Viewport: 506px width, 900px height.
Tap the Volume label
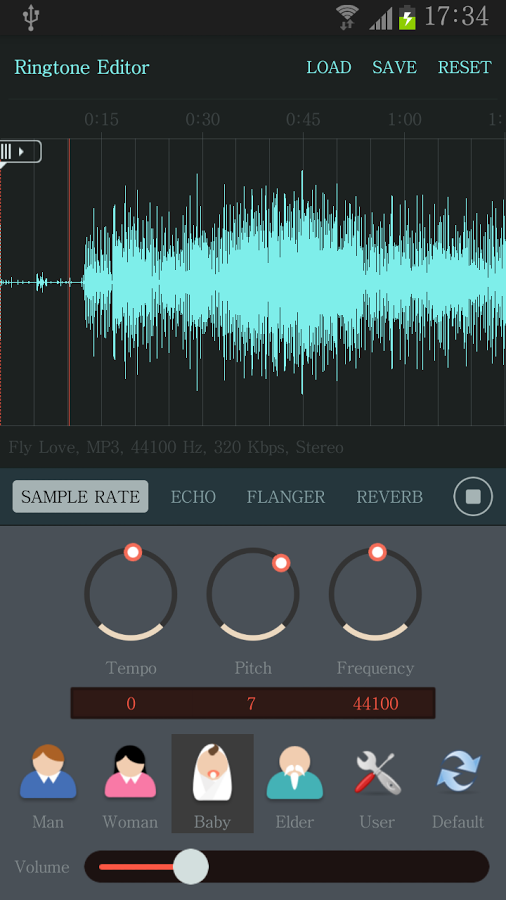(42, 867)
